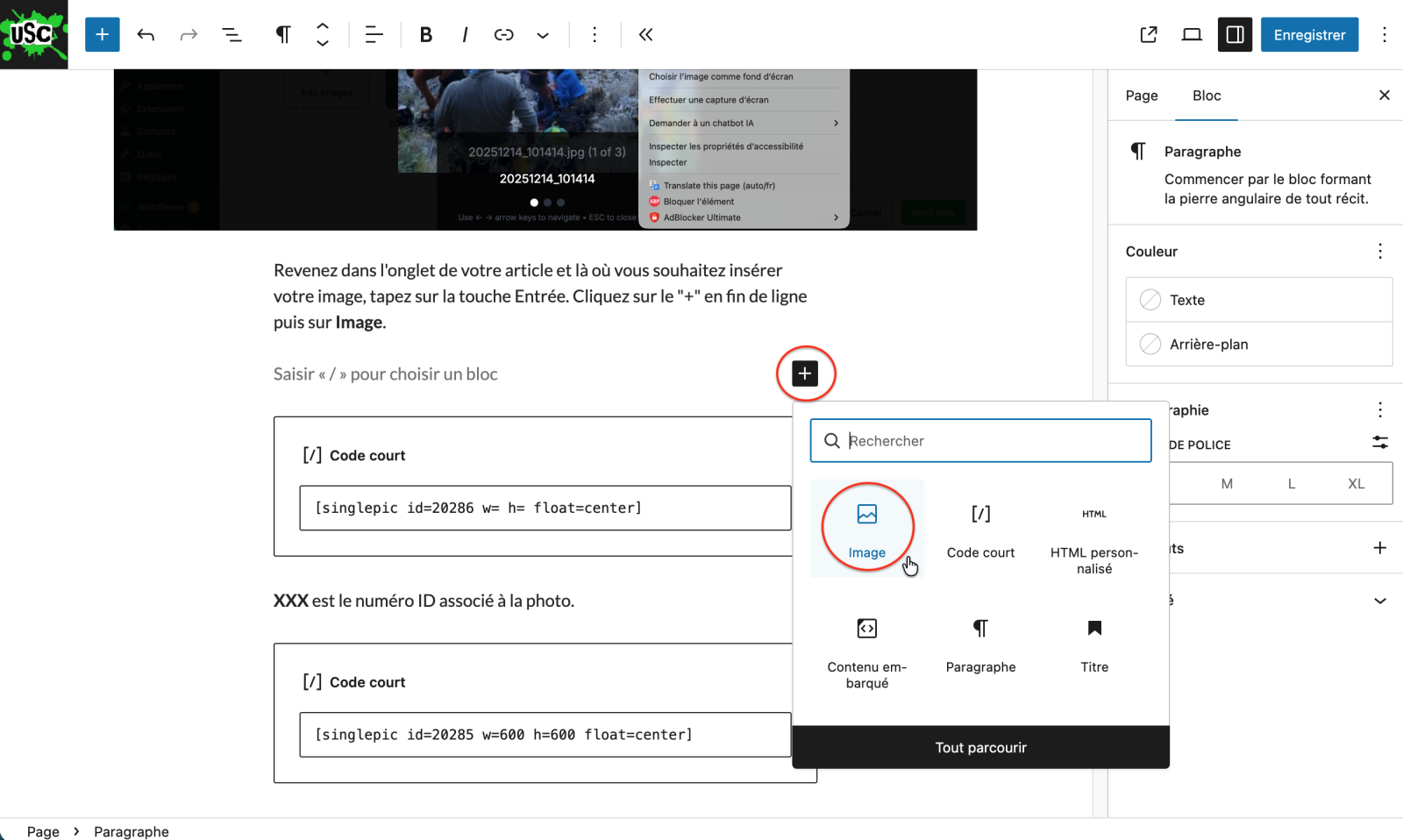Open more rich text formatting dropdown

click(543, 35)
